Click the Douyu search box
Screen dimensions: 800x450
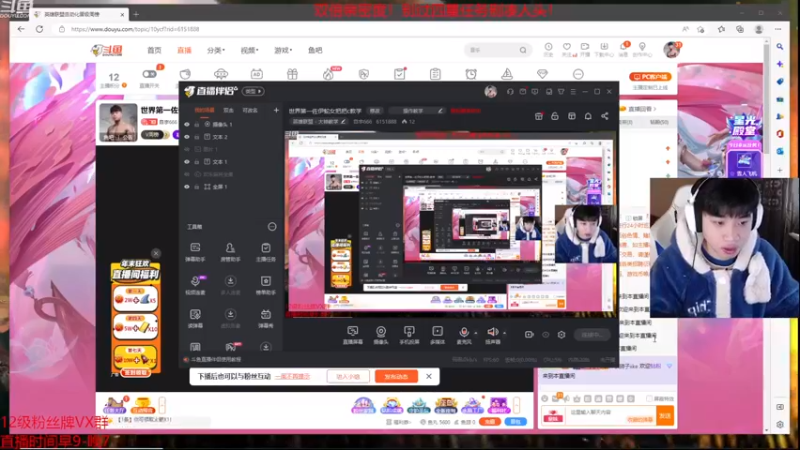pyautogui.click(x=497, y=50)
